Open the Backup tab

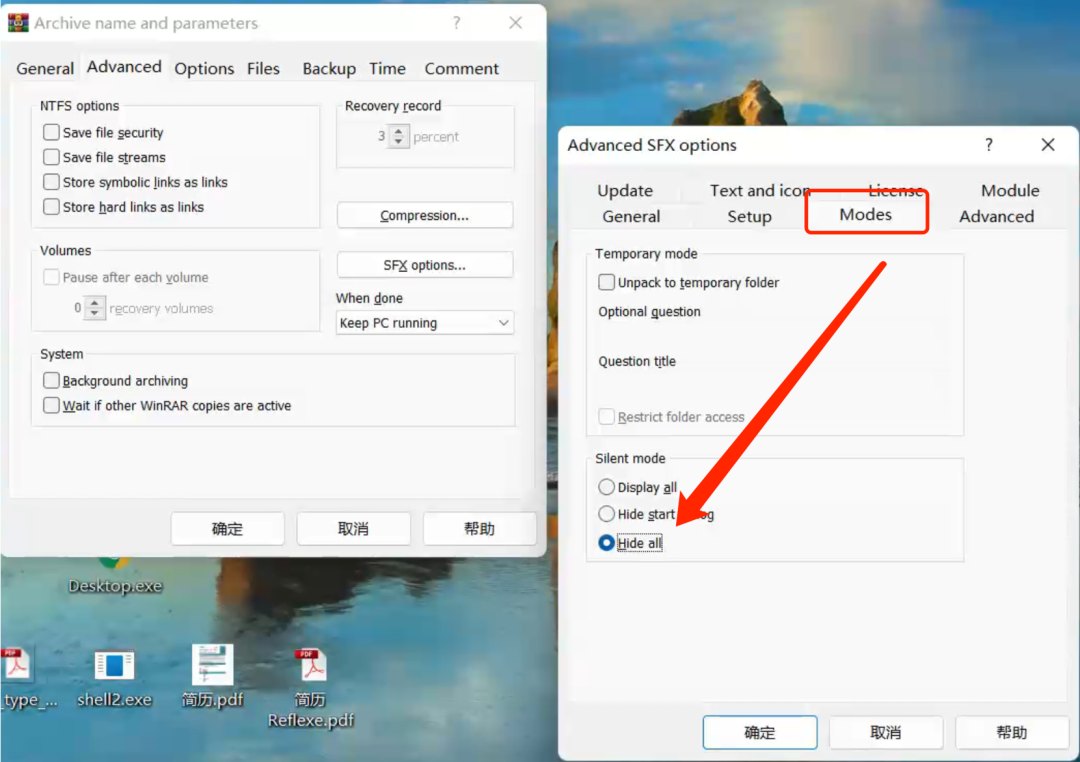pos(329,68)
